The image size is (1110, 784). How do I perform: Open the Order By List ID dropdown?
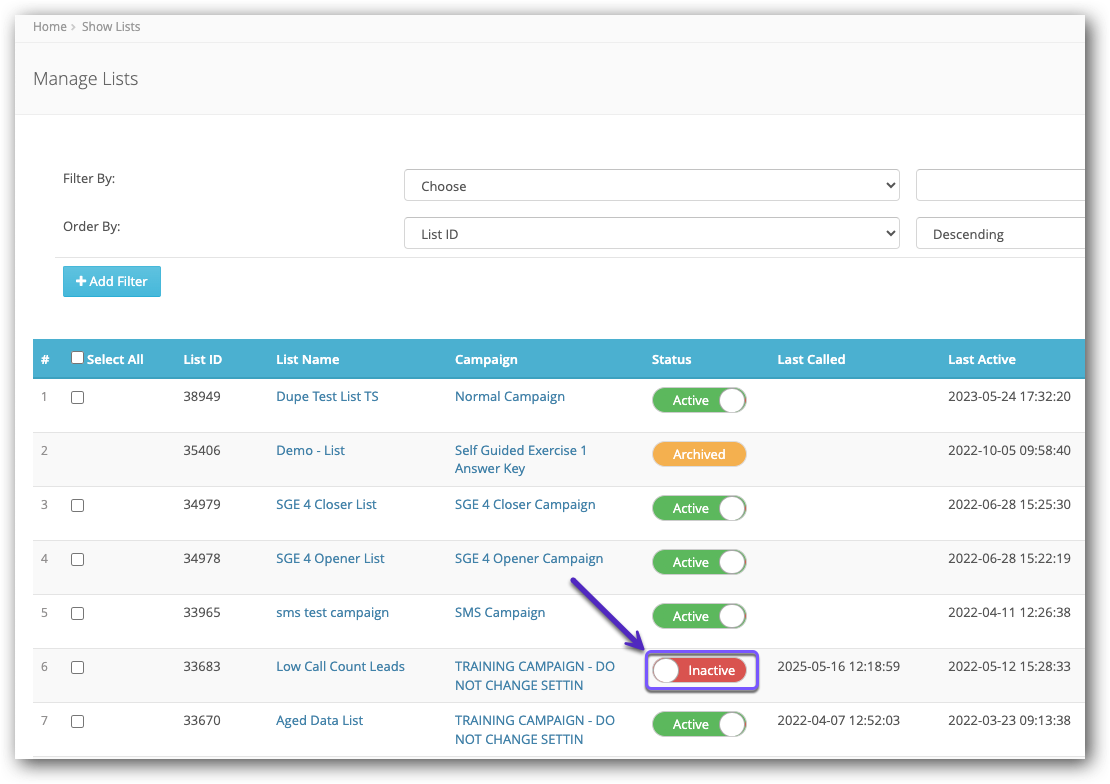(x=651, y=234)
